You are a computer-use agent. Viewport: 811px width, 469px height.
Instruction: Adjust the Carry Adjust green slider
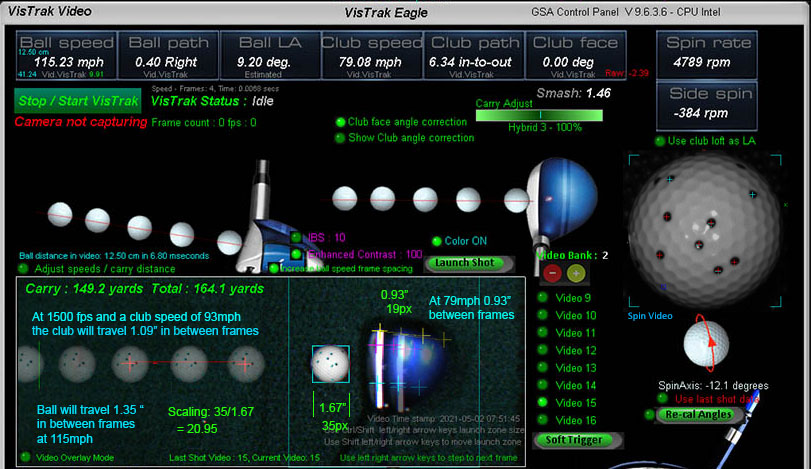tap(539, 115)
